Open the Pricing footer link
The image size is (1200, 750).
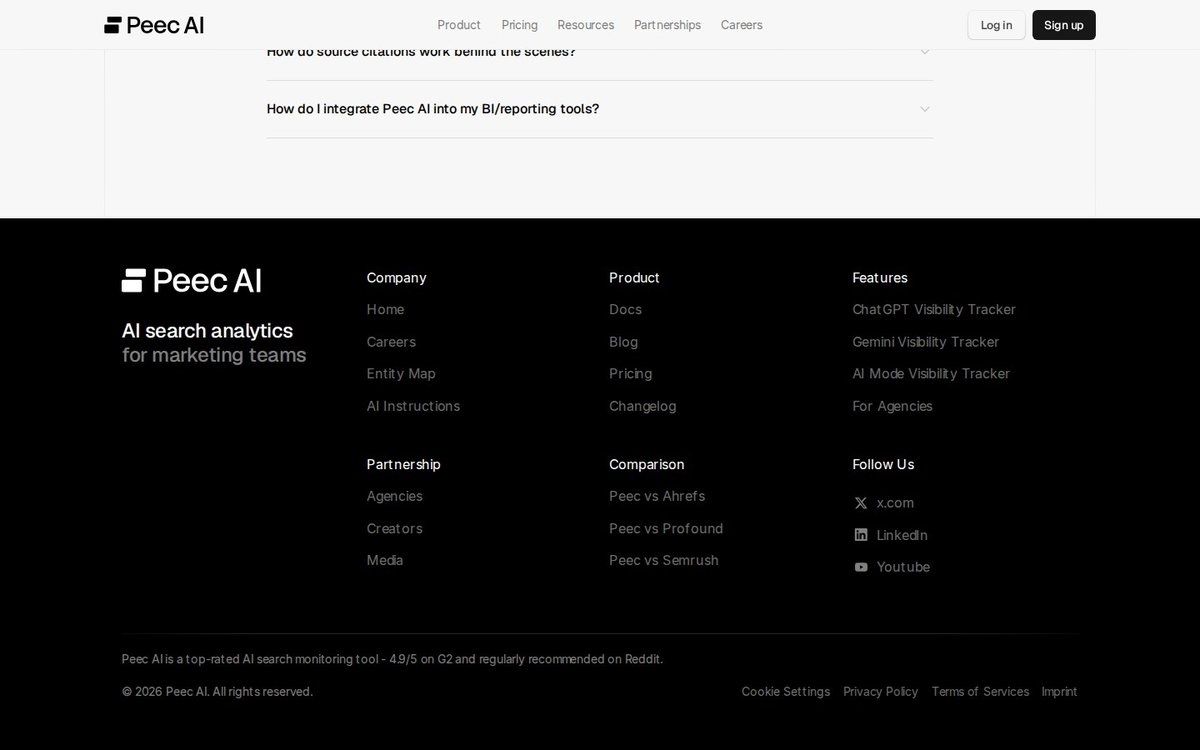click(x=631, y=374)
